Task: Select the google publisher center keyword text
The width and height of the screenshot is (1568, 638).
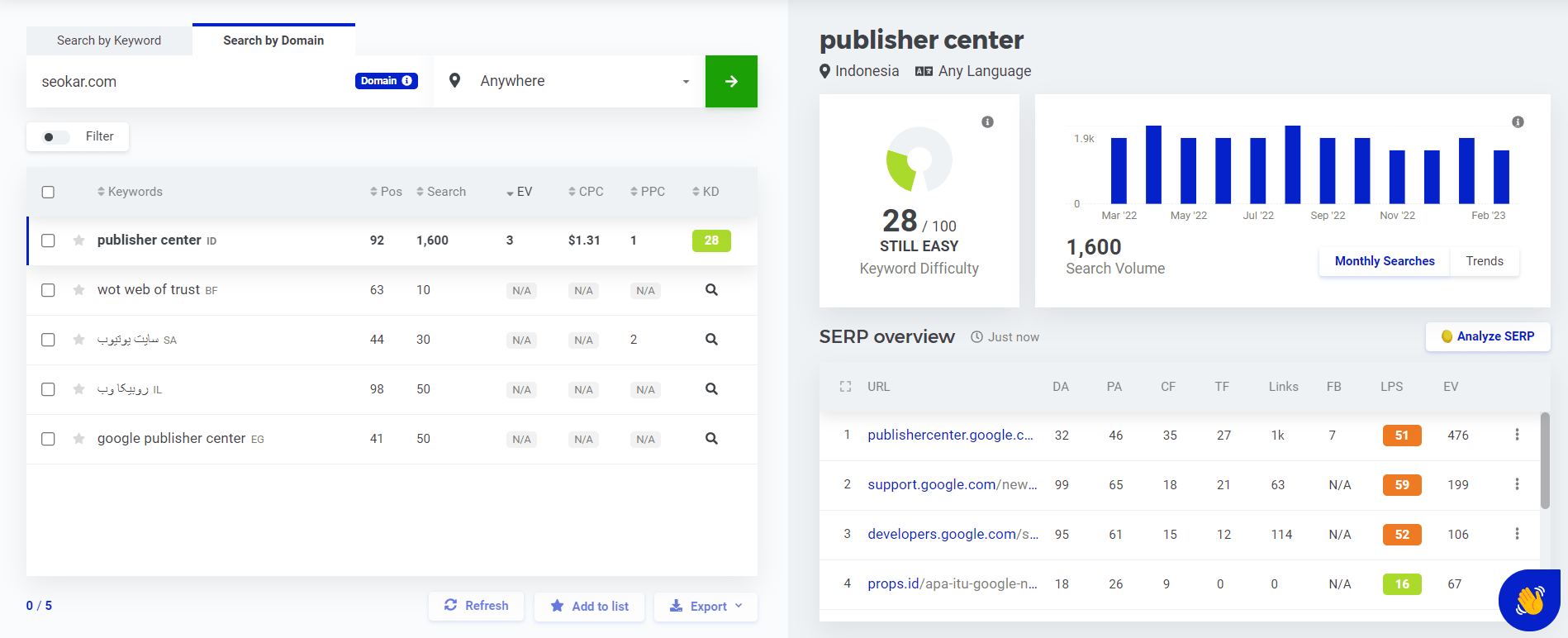Action: click(171, 439)
